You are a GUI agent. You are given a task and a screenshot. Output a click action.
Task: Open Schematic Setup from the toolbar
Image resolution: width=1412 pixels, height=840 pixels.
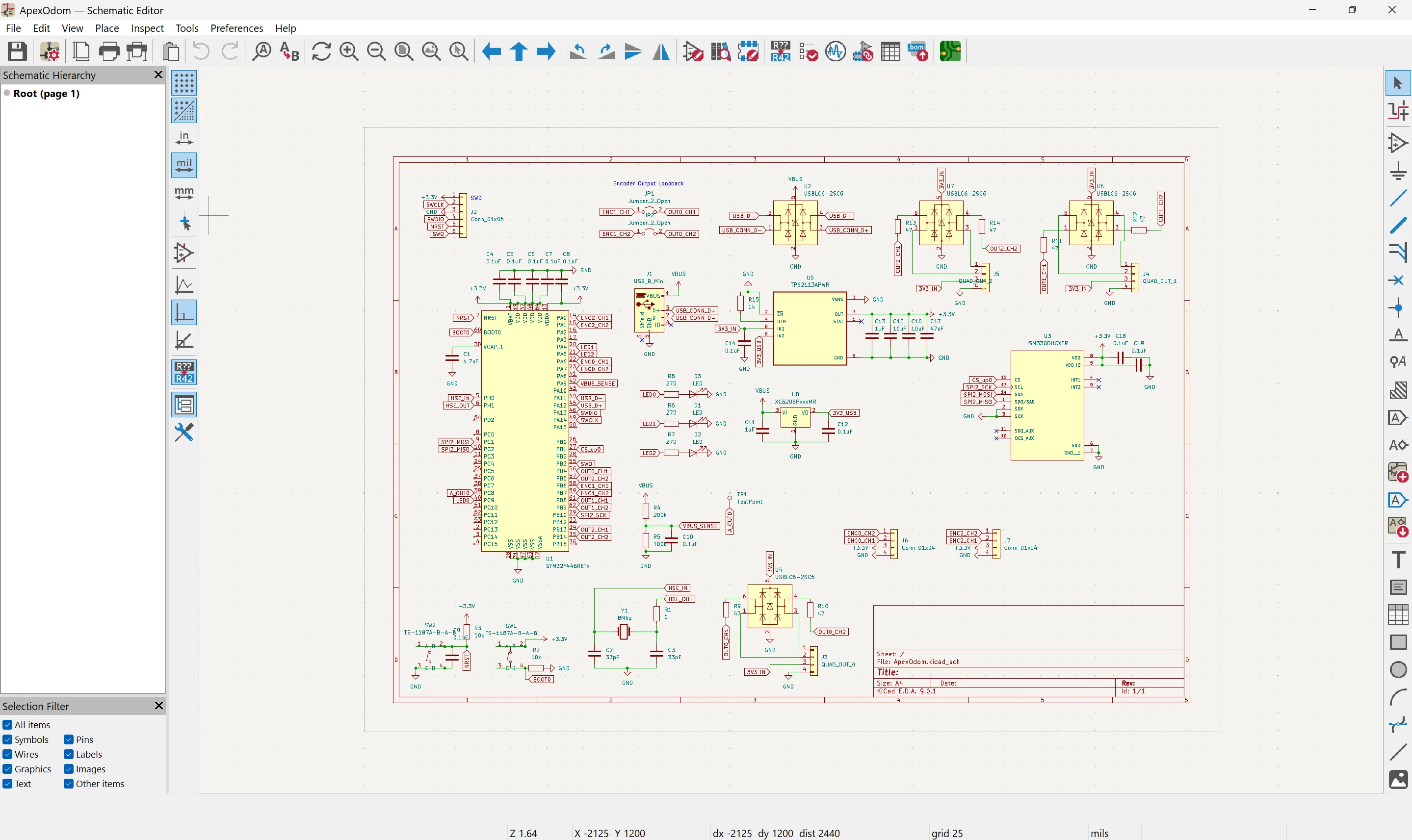[x=50, y=51]
